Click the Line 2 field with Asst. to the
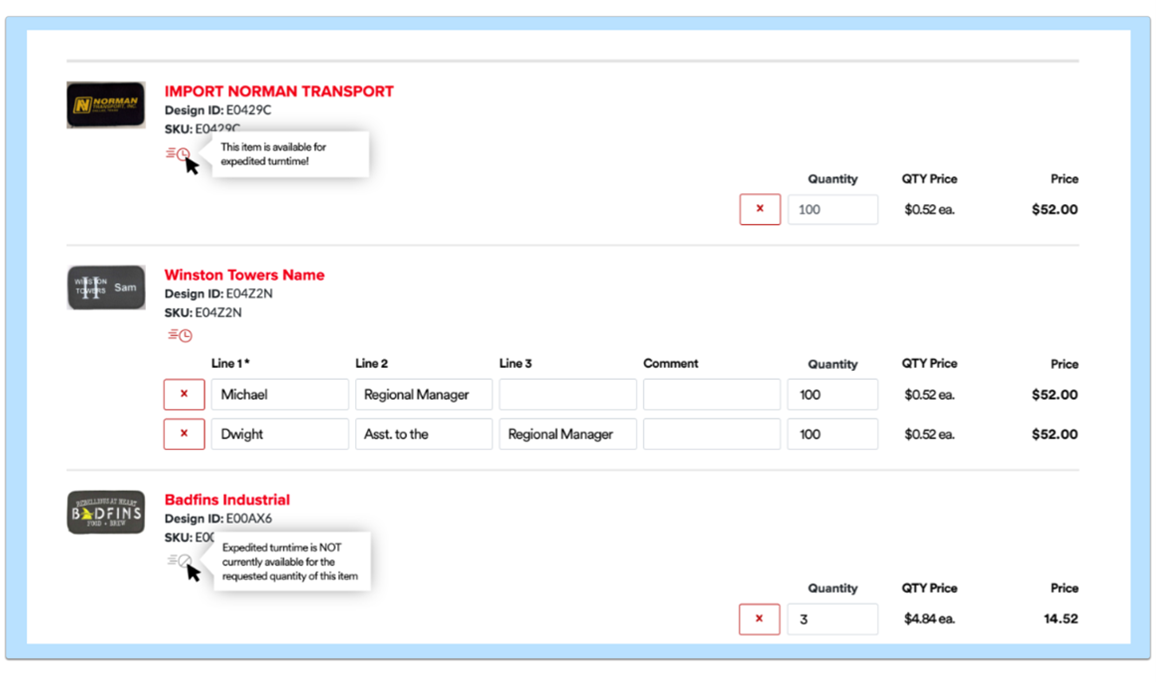Image resolution: width=1156 pixels, height=682 pixels. 424,434
